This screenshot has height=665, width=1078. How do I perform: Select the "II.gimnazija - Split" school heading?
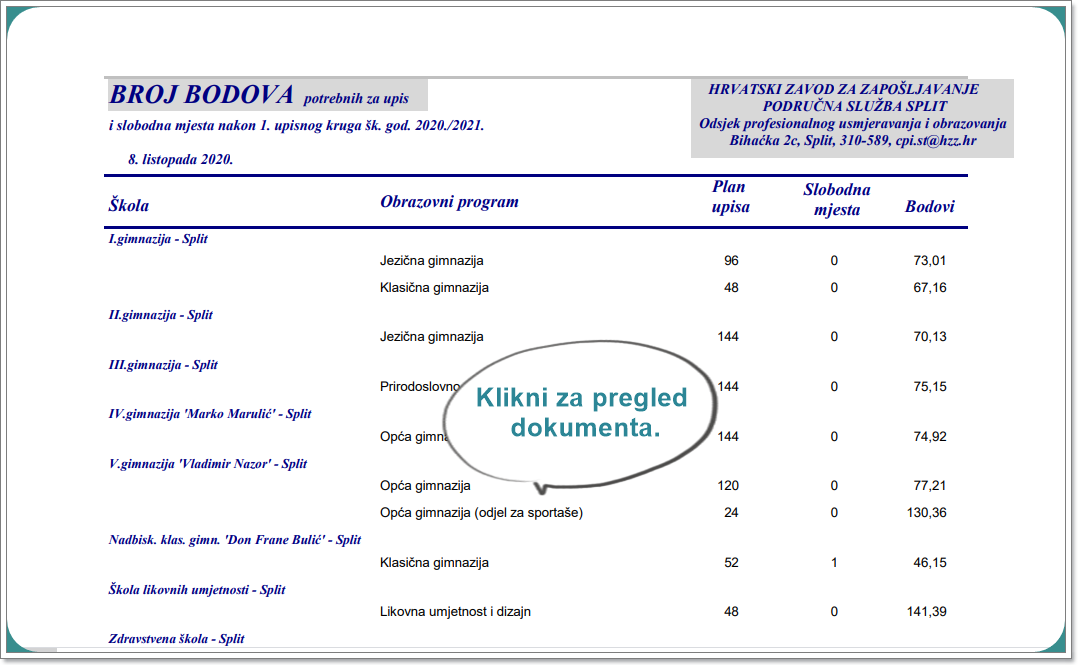click(x=160, y=314)
